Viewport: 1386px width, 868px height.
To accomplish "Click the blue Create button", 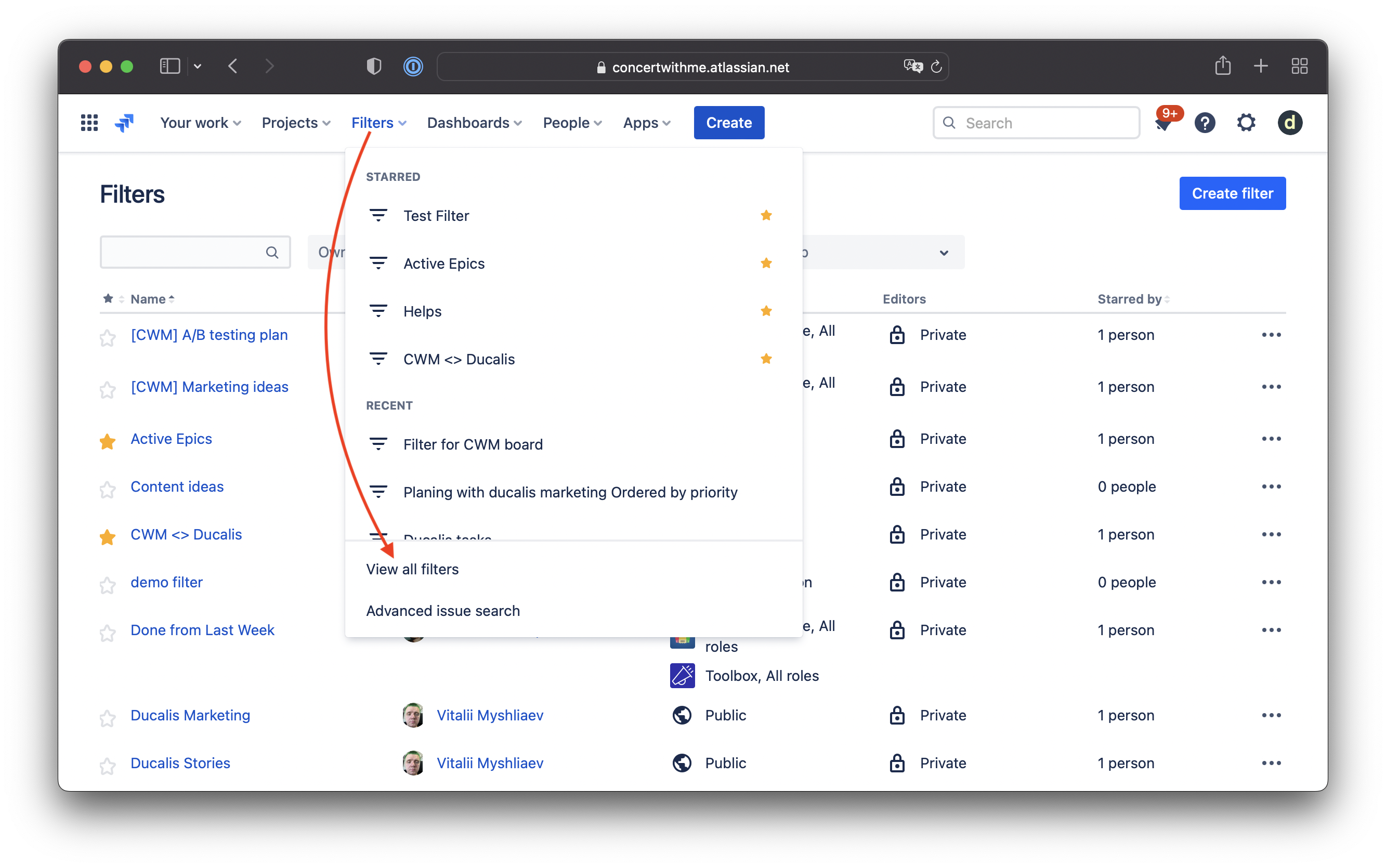I will coord(729,122).
